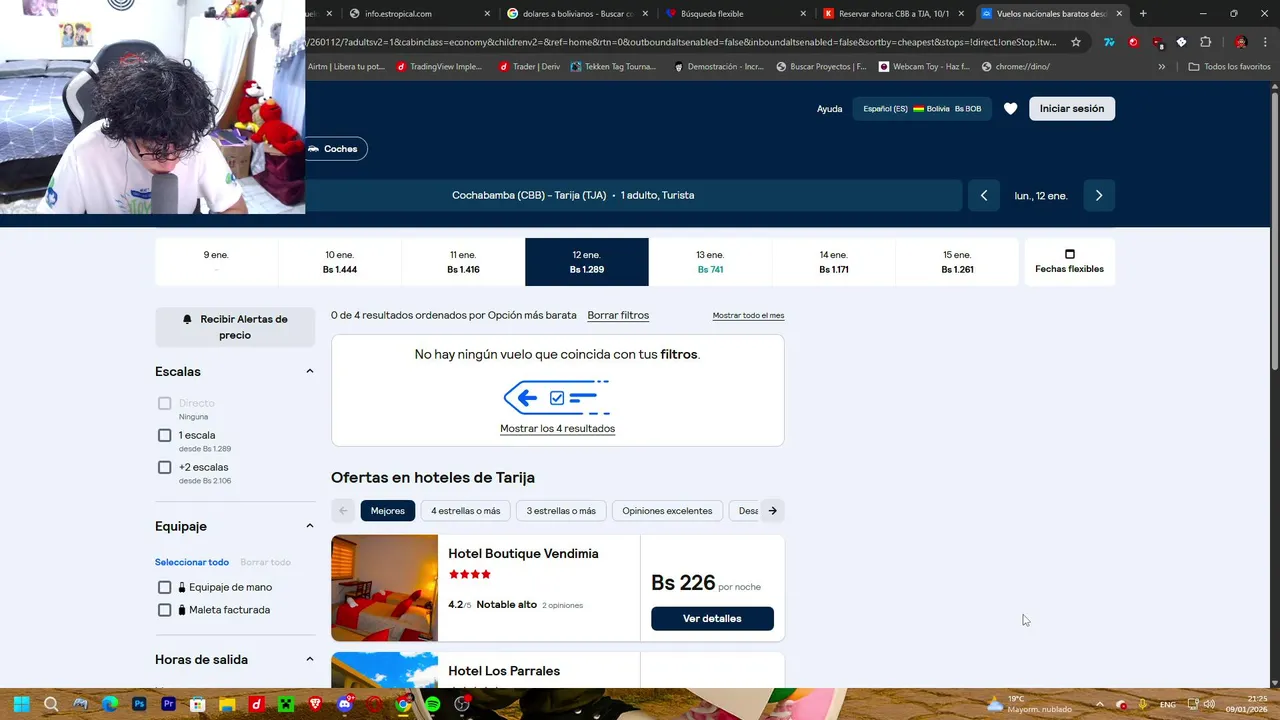Open Todos los favoritos bookmarks folder

1229,67
